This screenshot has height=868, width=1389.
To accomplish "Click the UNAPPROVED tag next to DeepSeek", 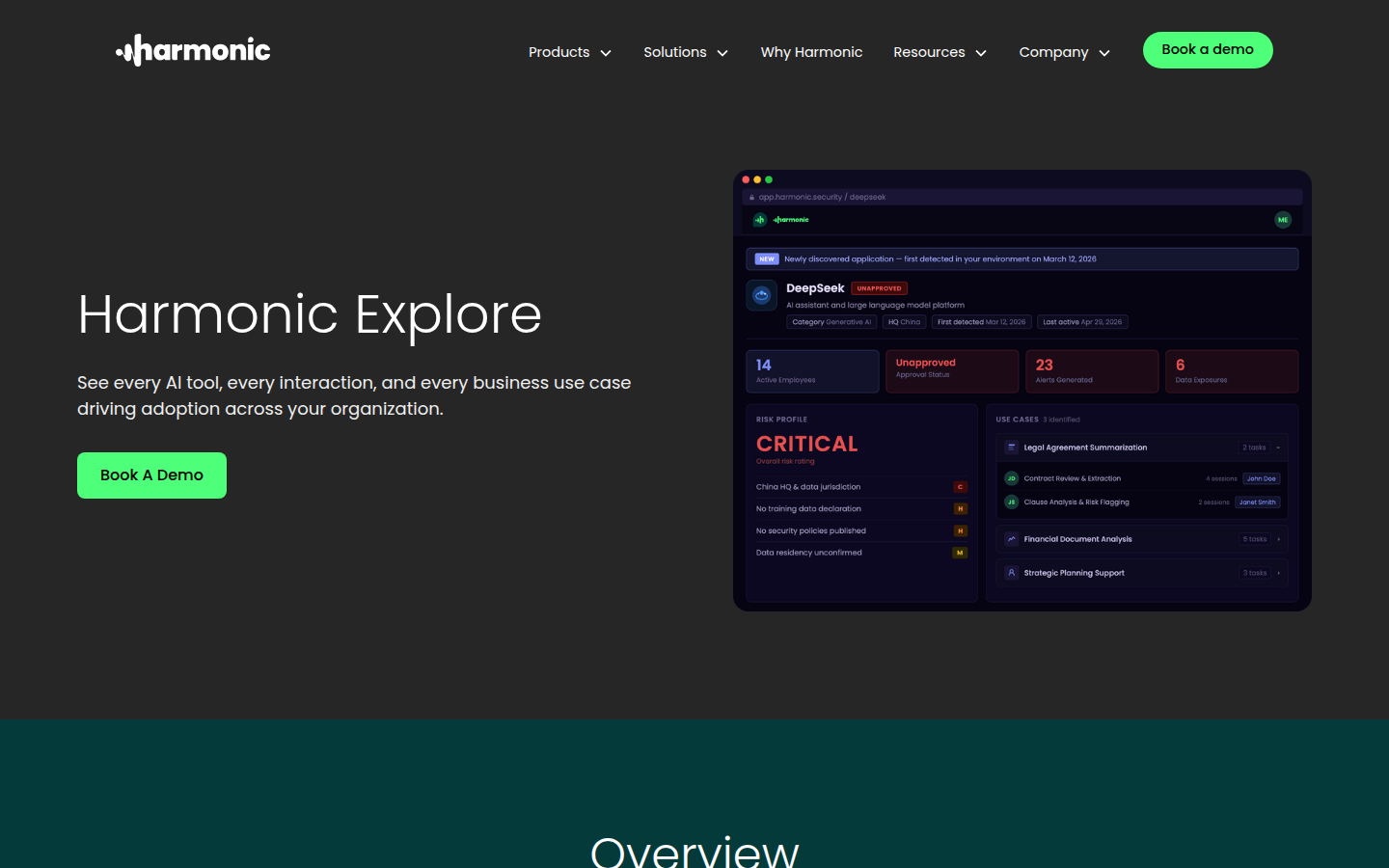I will (x=880, y=288).
